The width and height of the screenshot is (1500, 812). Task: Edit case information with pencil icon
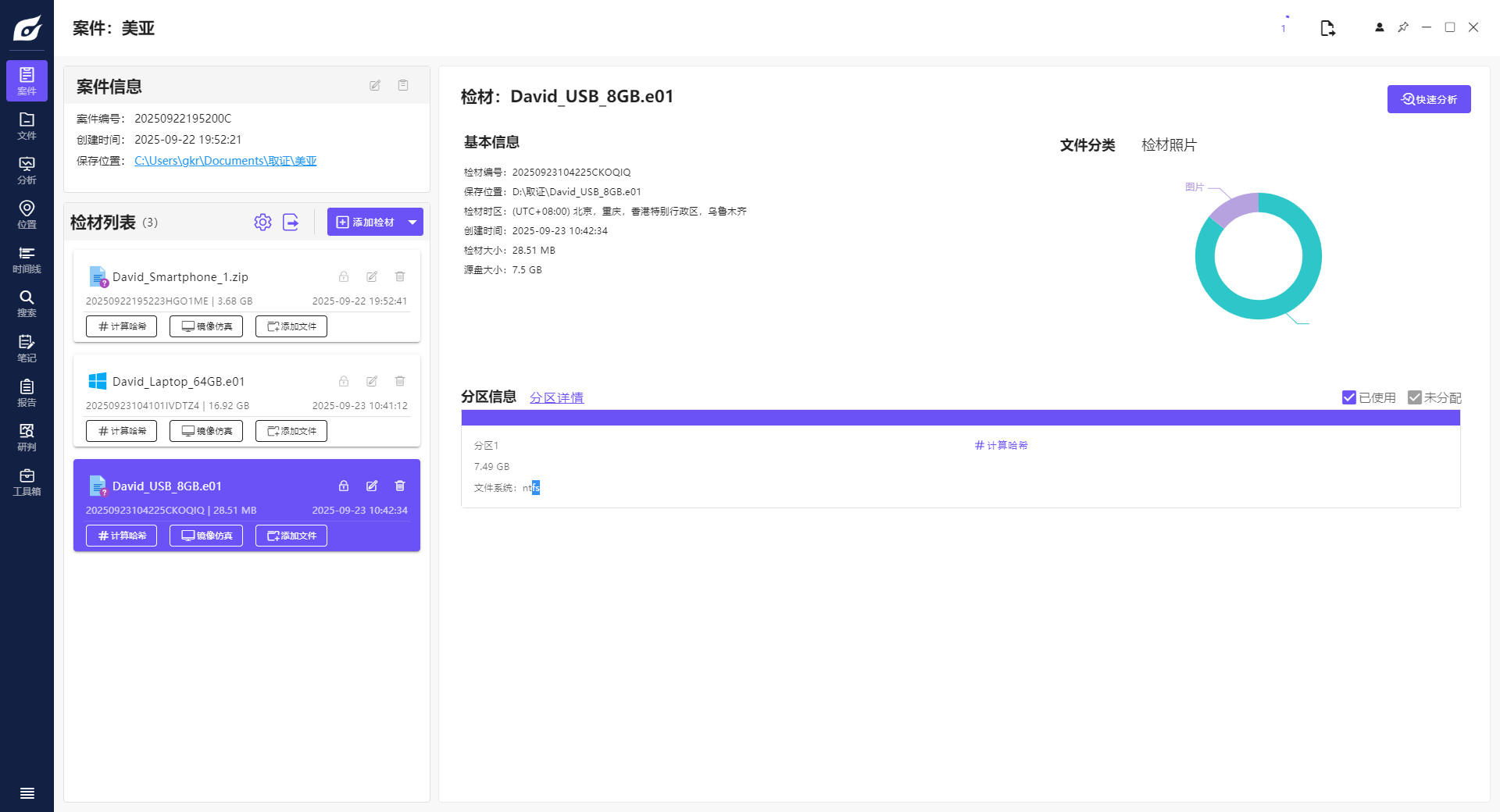(375, 86)
